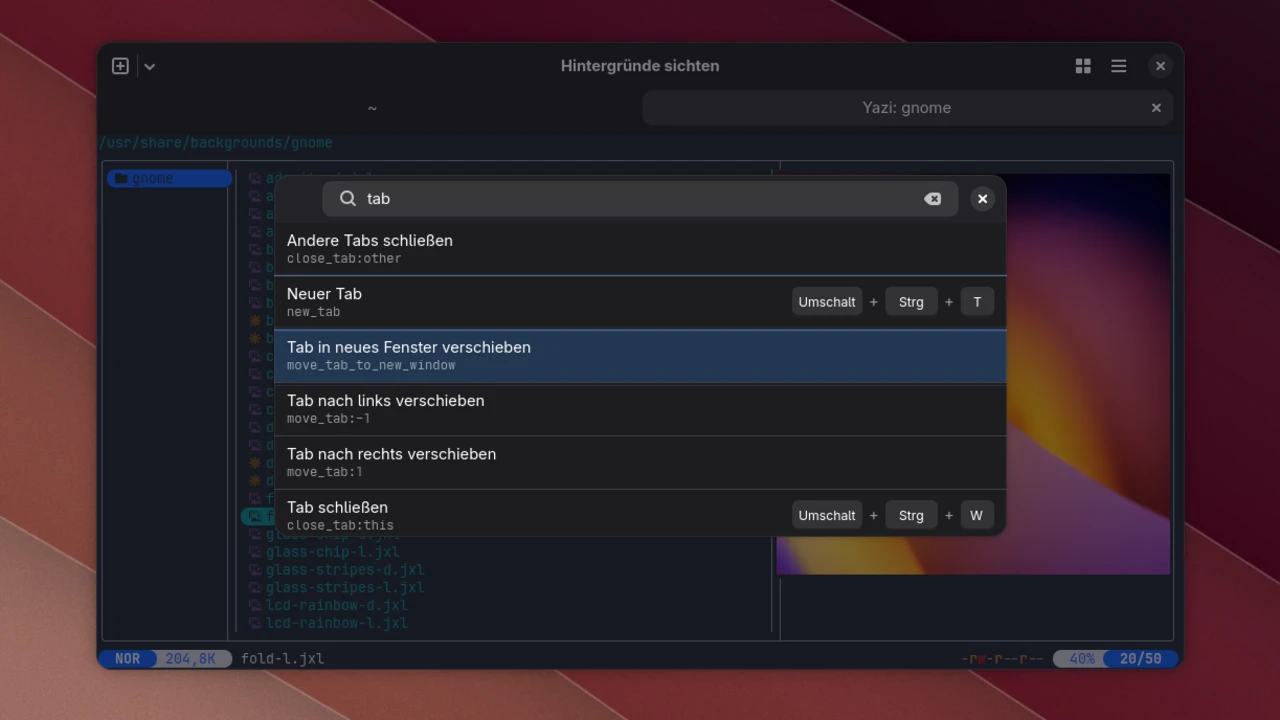
Task: Click the path /usr/share/backgrounds/gnome
Action: (x=215, y=143)
